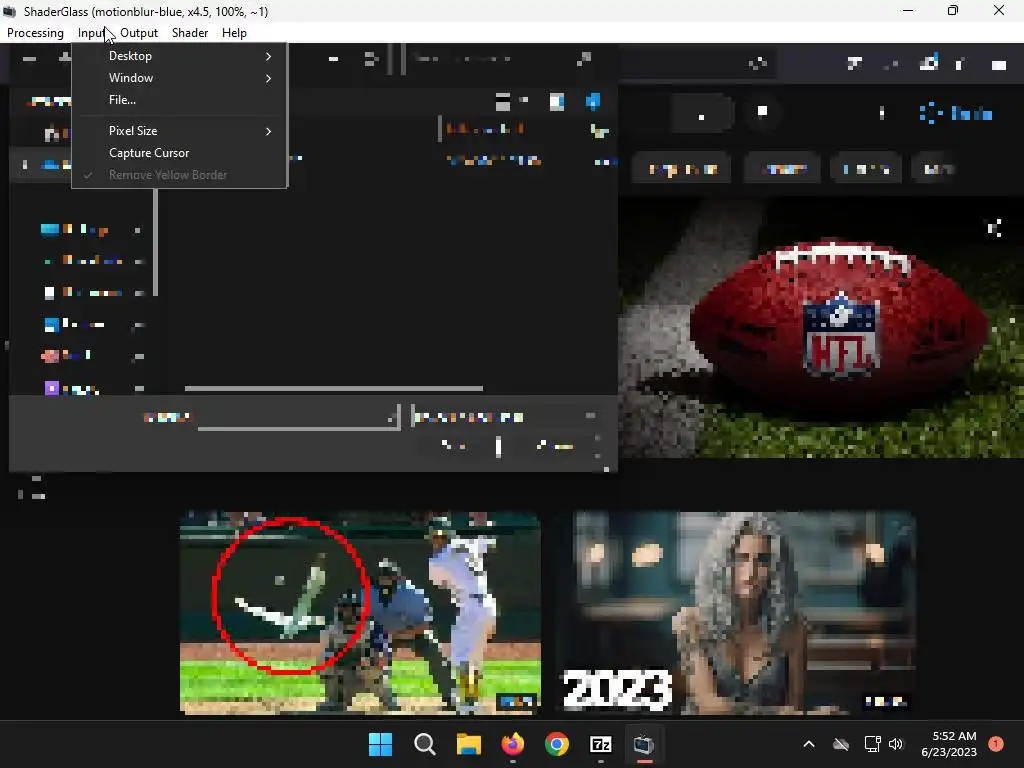Open the volume control in system tray
1024x768 pixels.
895,744
